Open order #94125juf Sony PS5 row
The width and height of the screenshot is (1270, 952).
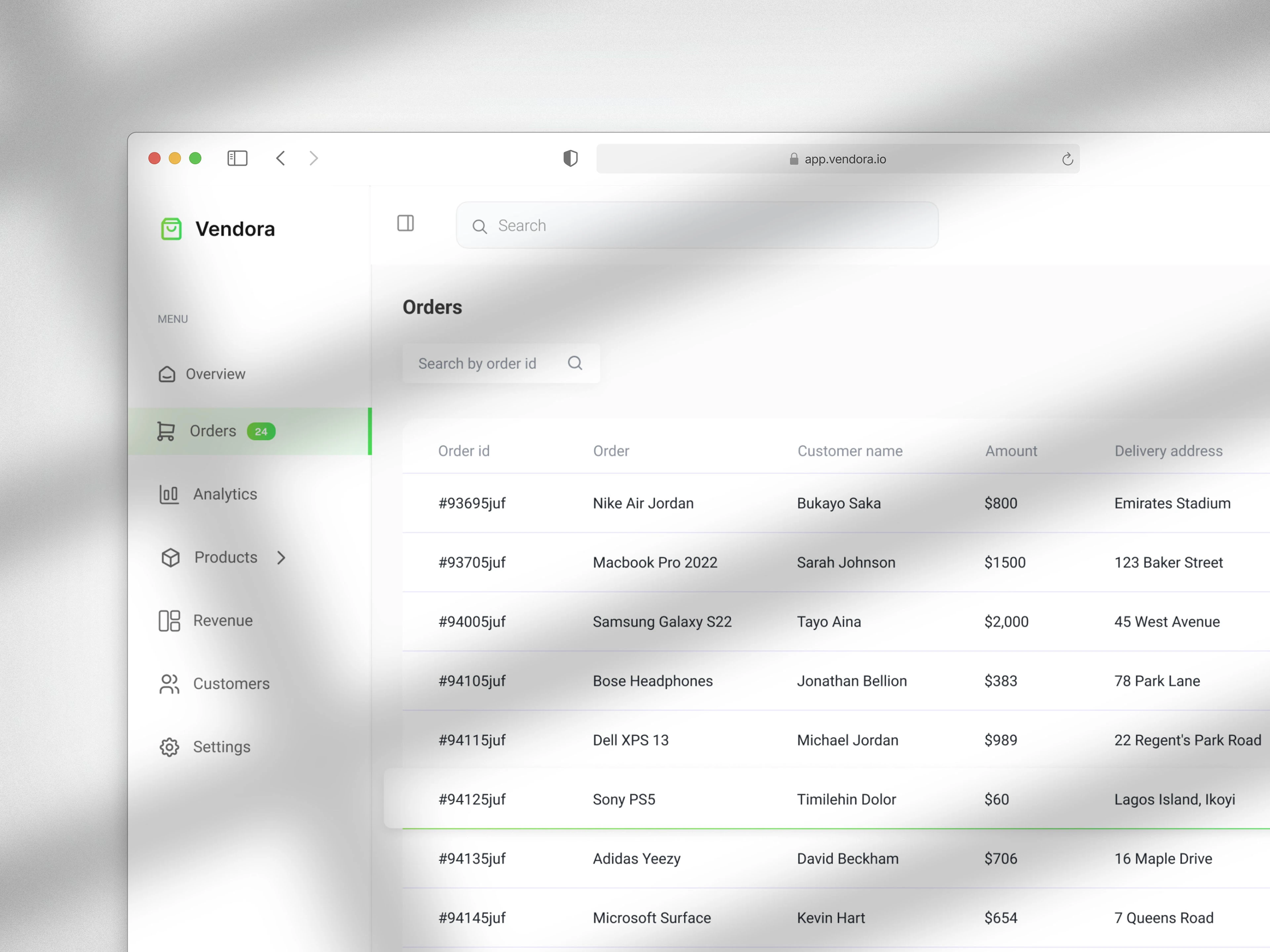[623, 799]
